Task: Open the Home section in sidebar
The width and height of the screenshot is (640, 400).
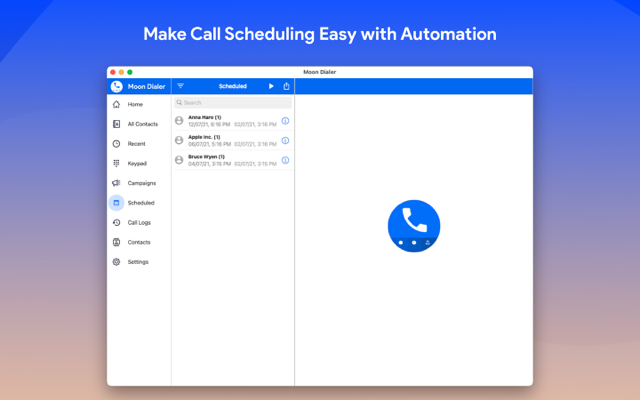Action: (134, 104)
